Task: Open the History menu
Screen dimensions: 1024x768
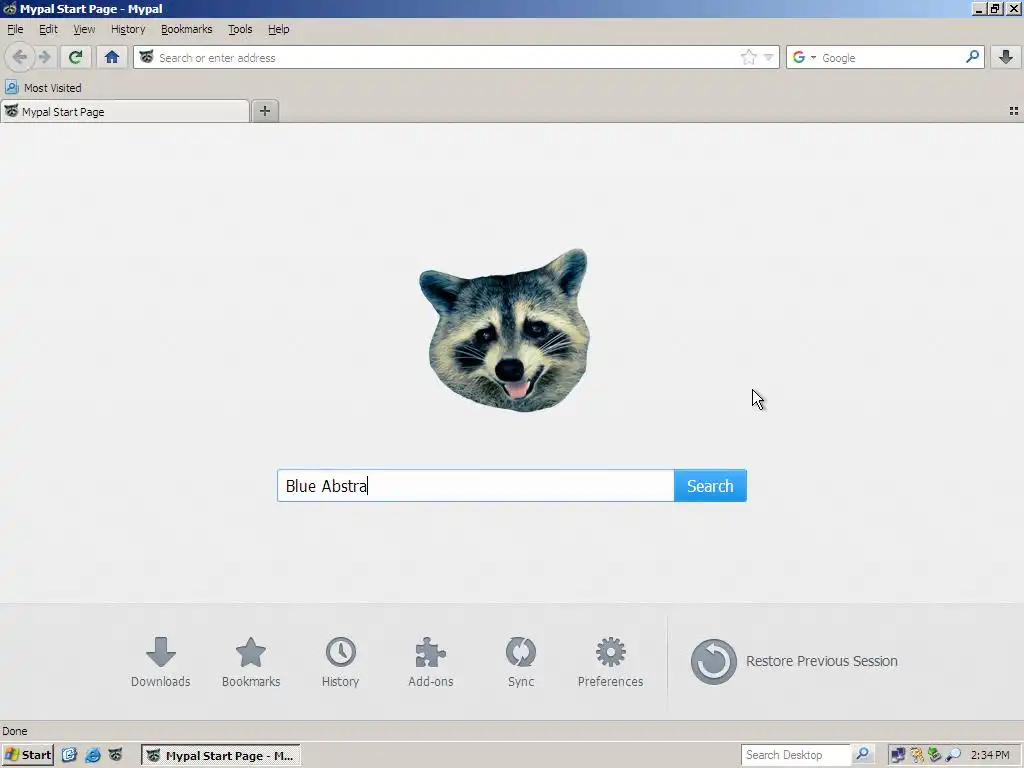Action: (127, 29)
